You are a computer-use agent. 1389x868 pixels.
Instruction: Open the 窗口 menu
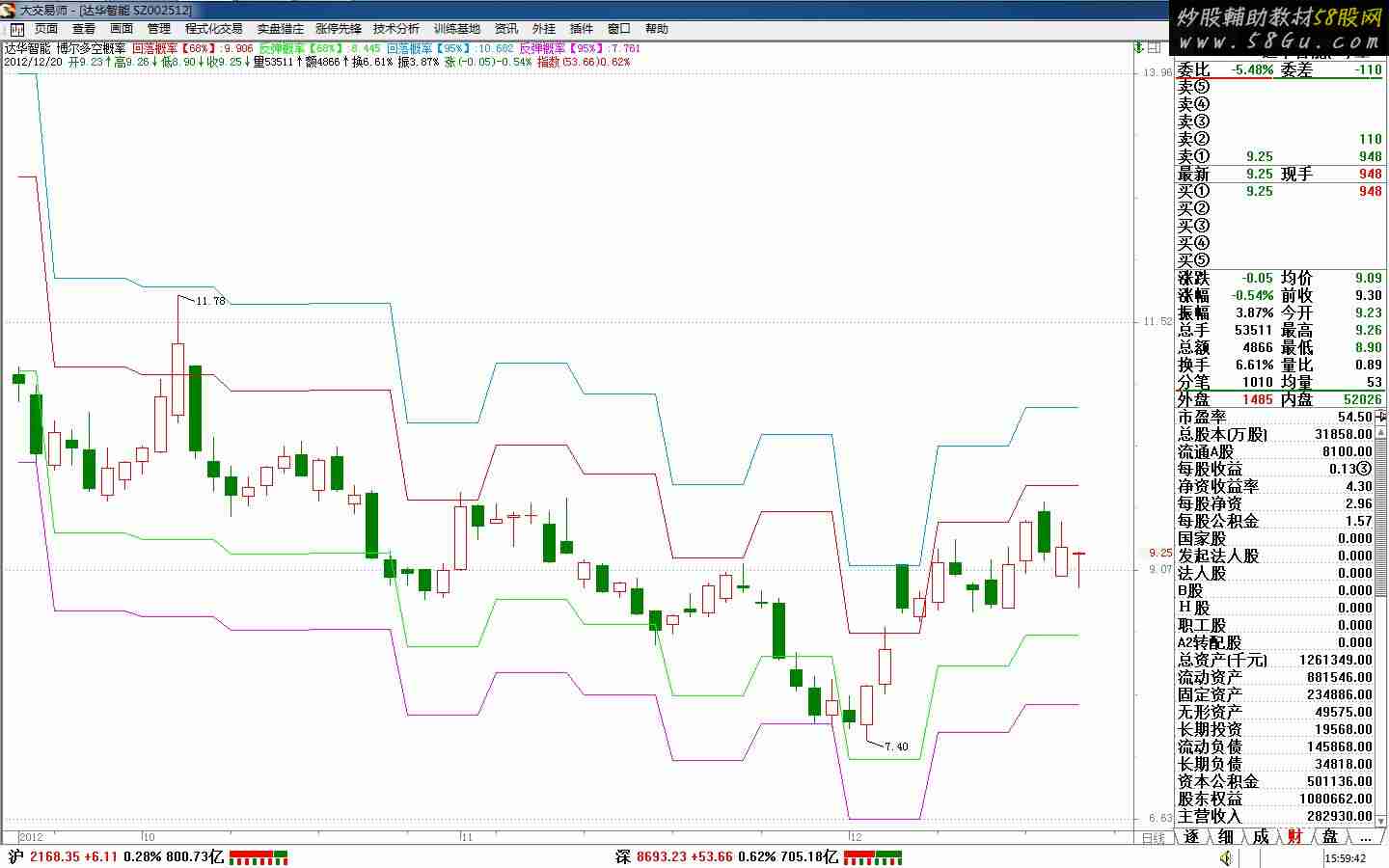619,29
